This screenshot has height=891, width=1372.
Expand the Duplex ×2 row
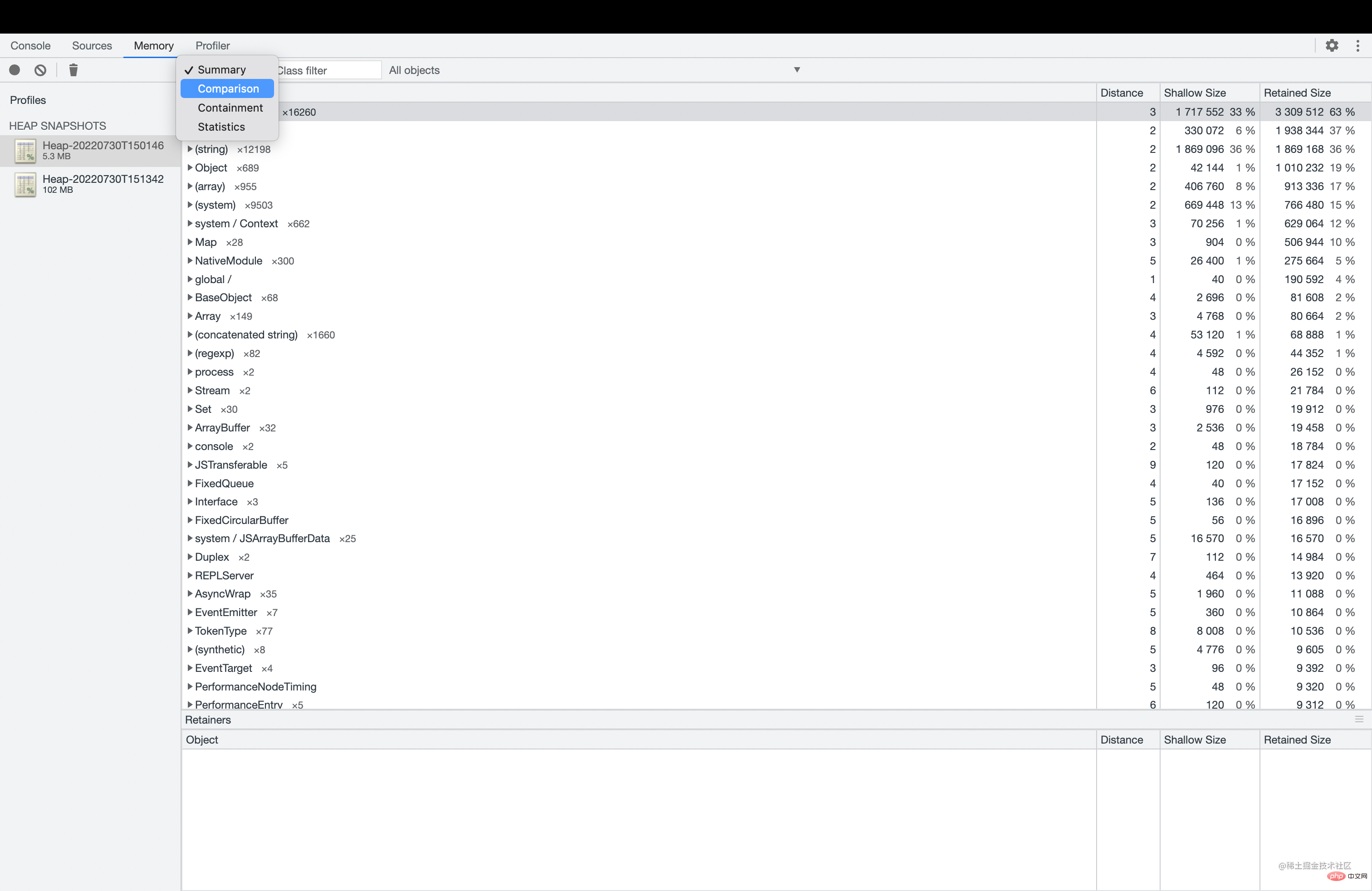click(x=190, y=557)
